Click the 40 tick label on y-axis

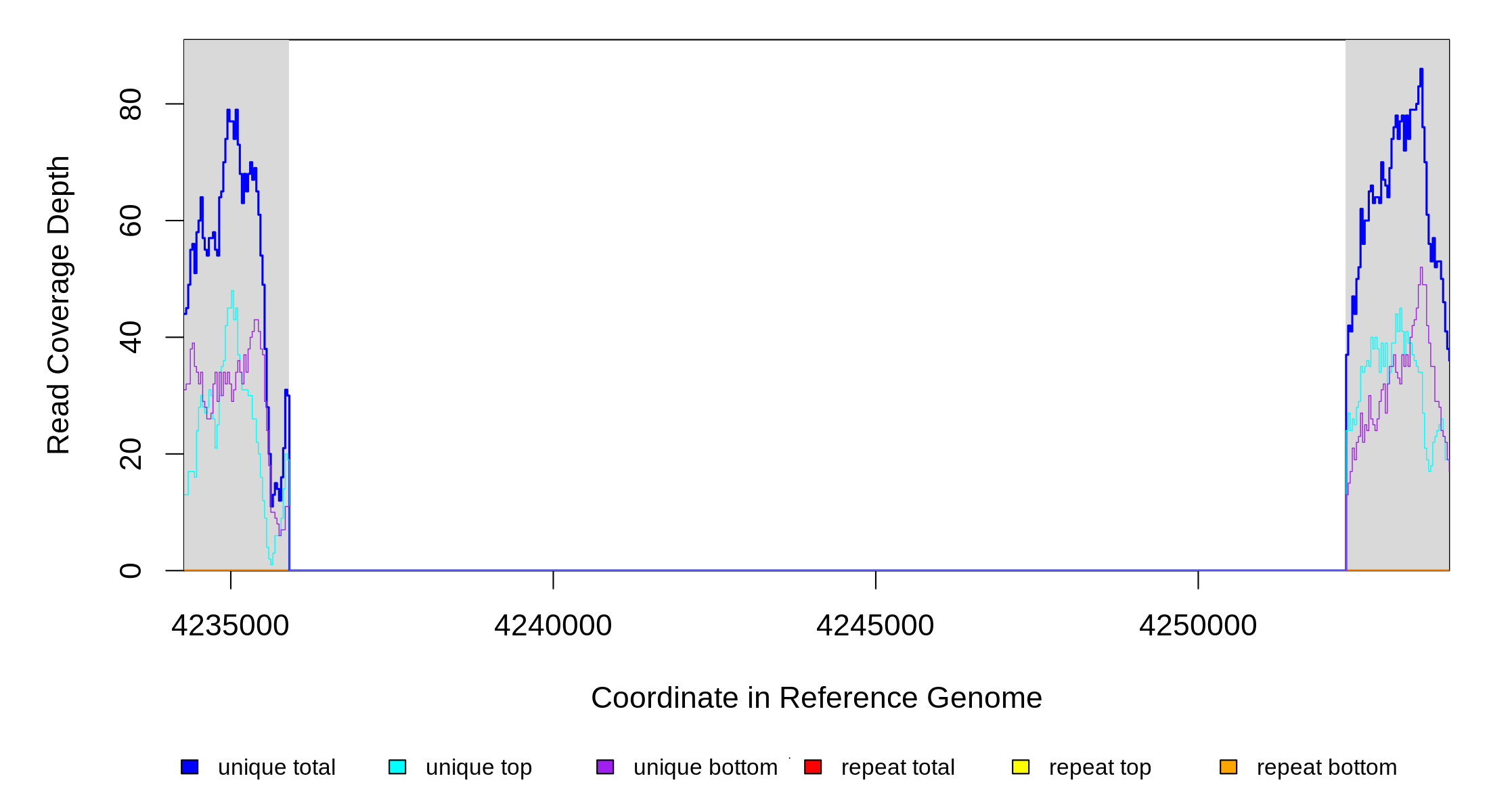click(131, 337)
